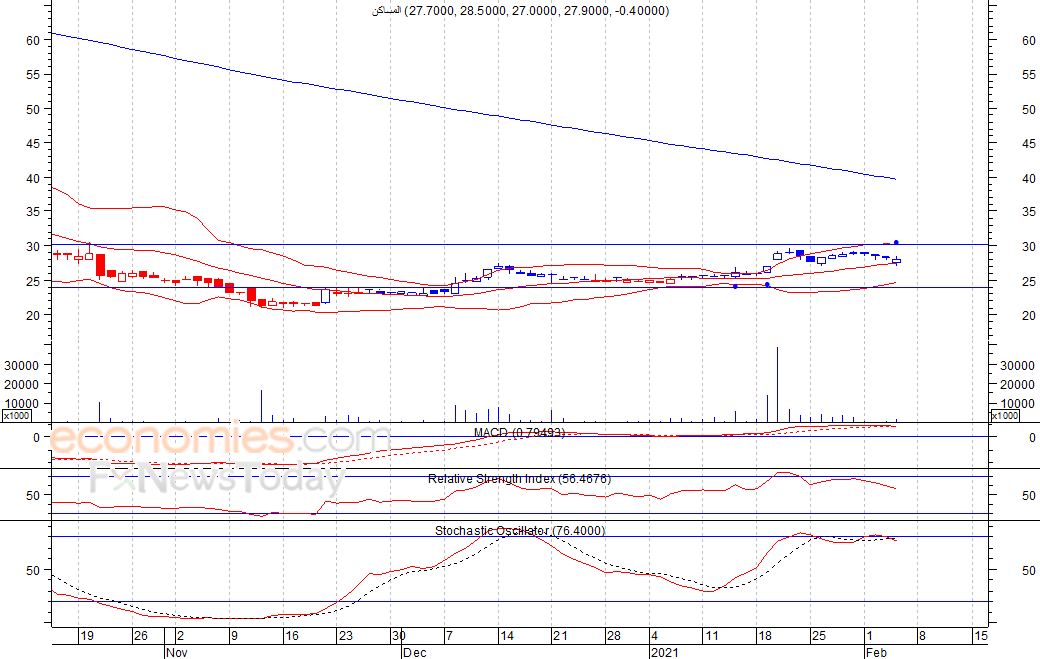1040x659 pixels.
Task: Click the OHLC values title at chart top
Action: click(x=520, y=11)
